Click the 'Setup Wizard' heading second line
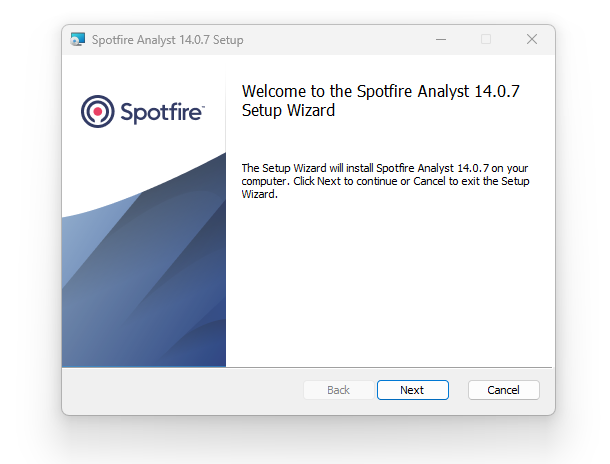The height and width of the screenshot is (464, 610). 288,110
